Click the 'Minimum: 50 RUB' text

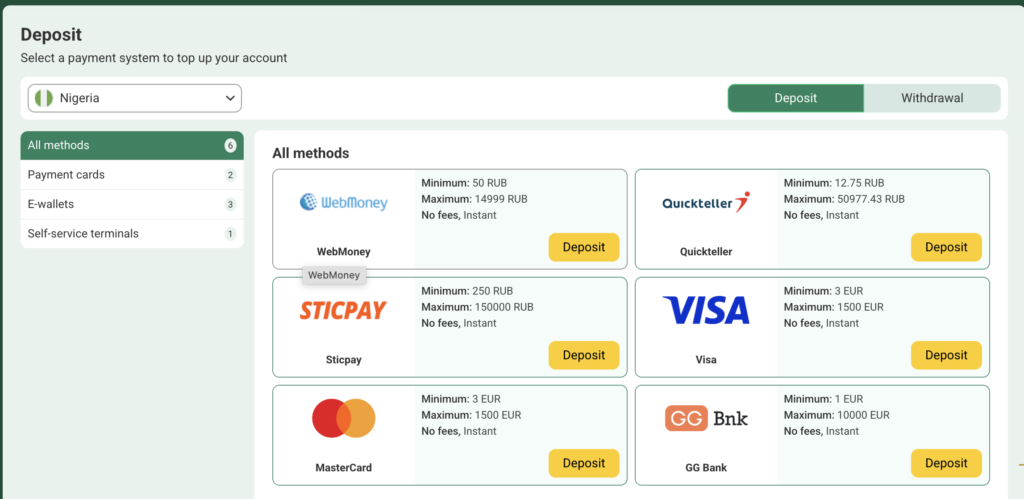point(464,183)
